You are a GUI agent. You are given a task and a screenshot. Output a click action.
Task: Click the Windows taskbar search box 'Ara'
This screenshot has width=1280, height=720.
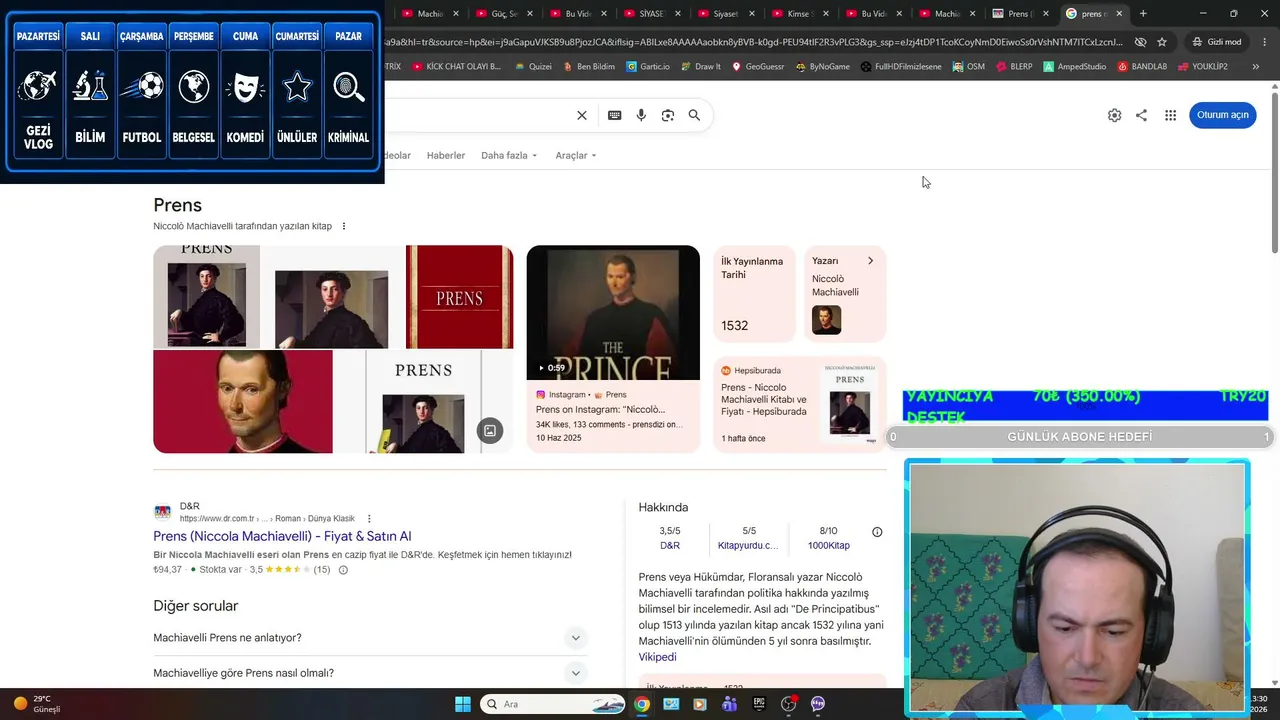tap(553, 704)
